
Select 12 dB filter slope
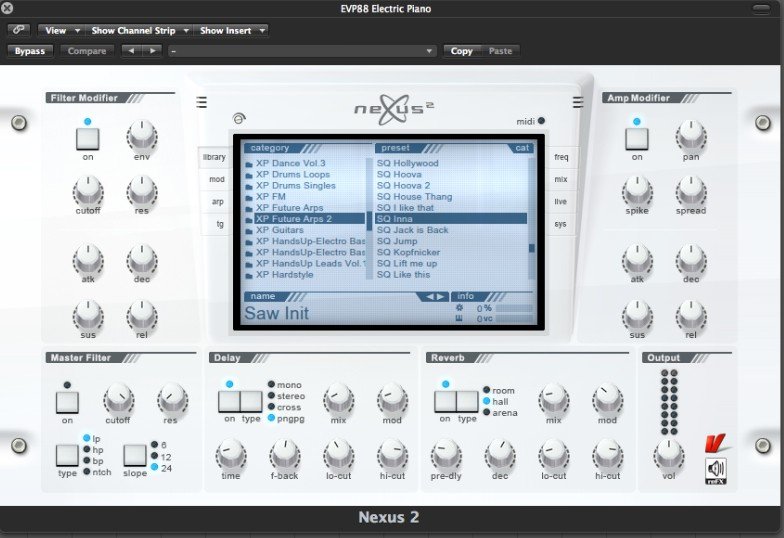coord(161,456)
